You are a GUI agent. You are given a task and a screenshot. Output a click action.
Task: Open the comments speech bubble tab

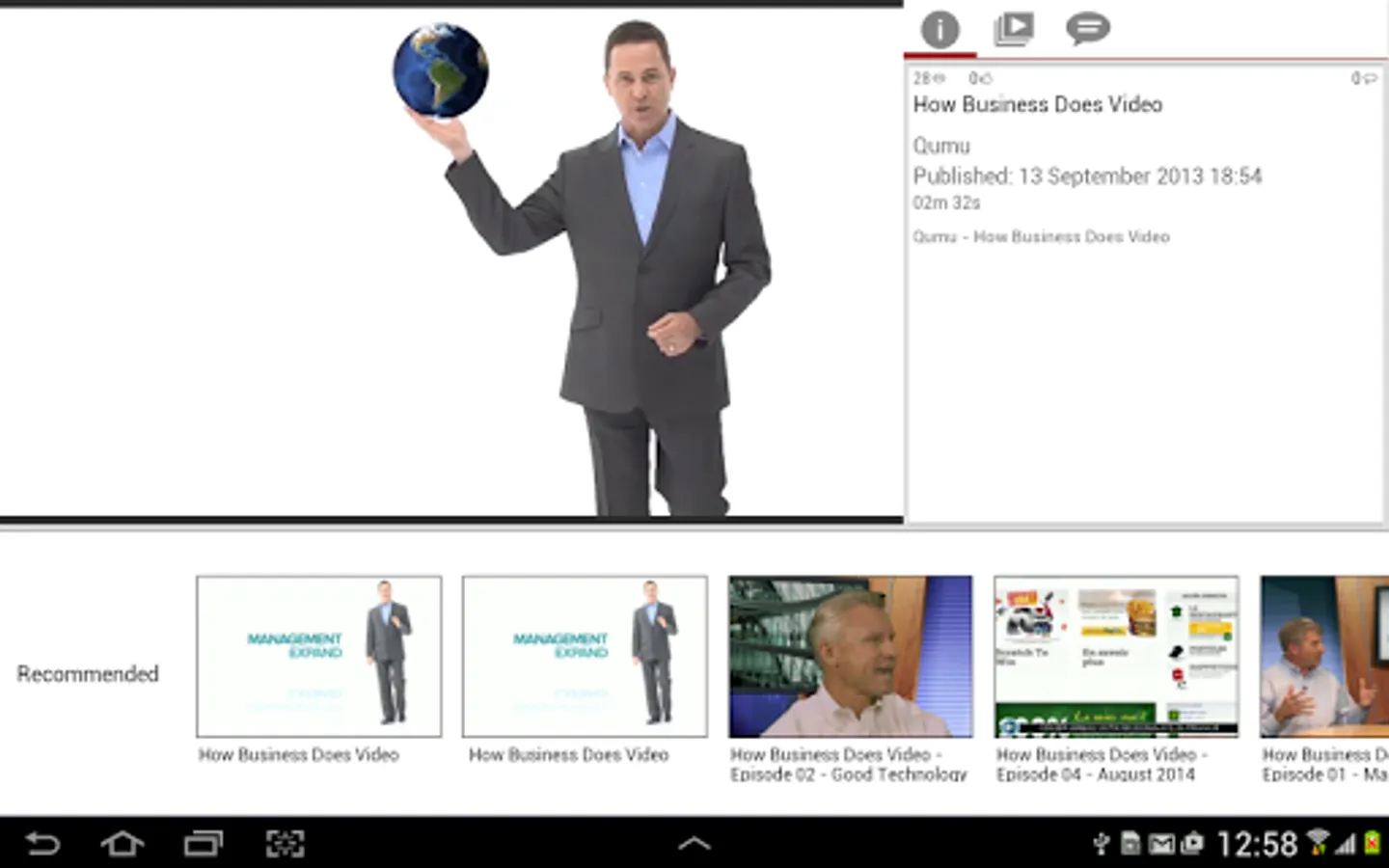click(x=1088, y=29)
